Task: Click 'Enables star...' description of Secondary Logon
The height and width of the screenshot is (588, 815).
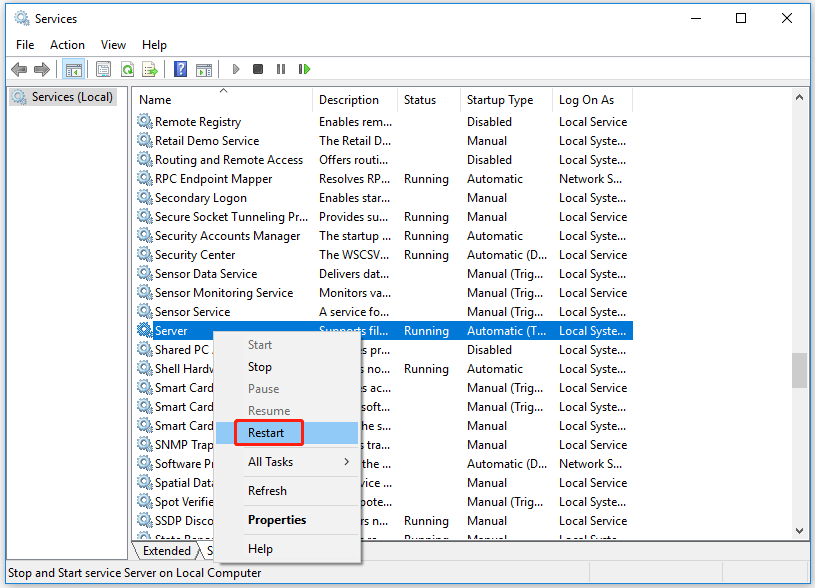Action: (354, 198)
